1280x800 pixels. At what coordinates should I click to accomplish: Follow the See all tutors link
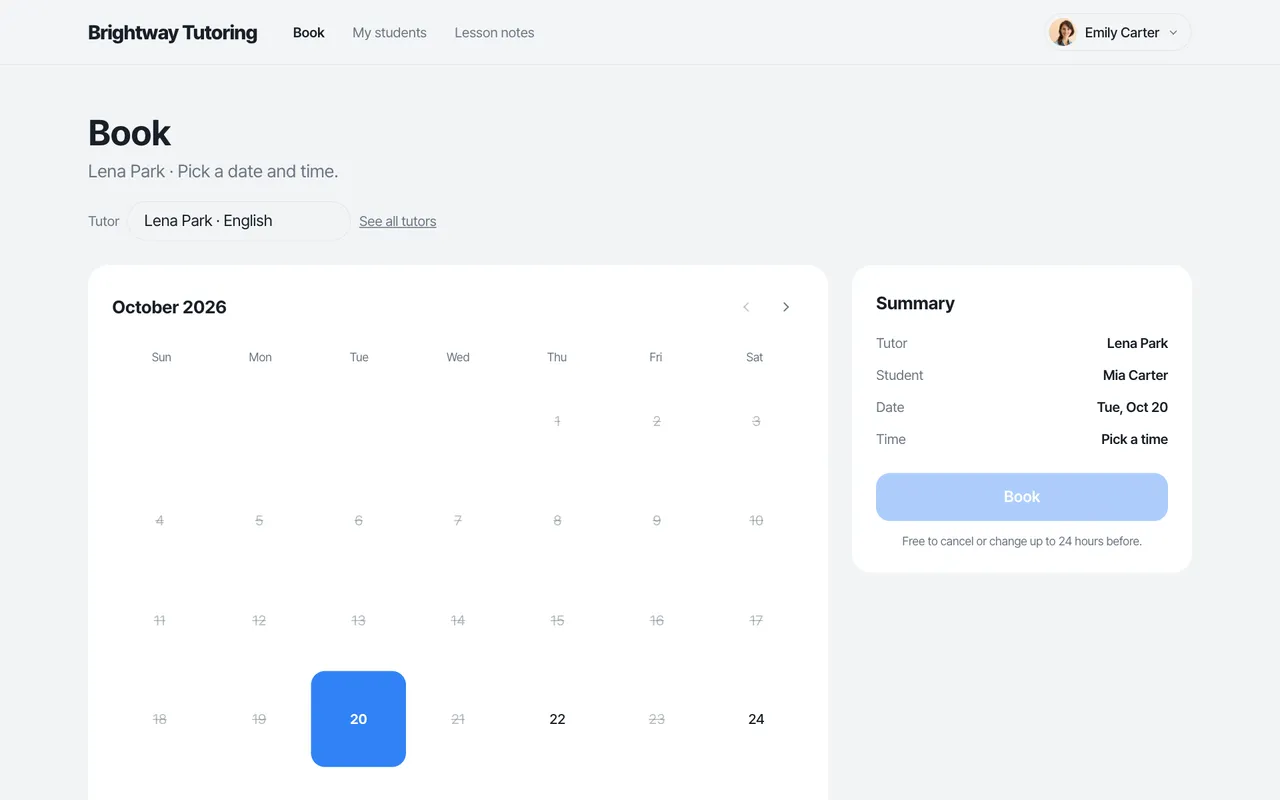point(398,221)
